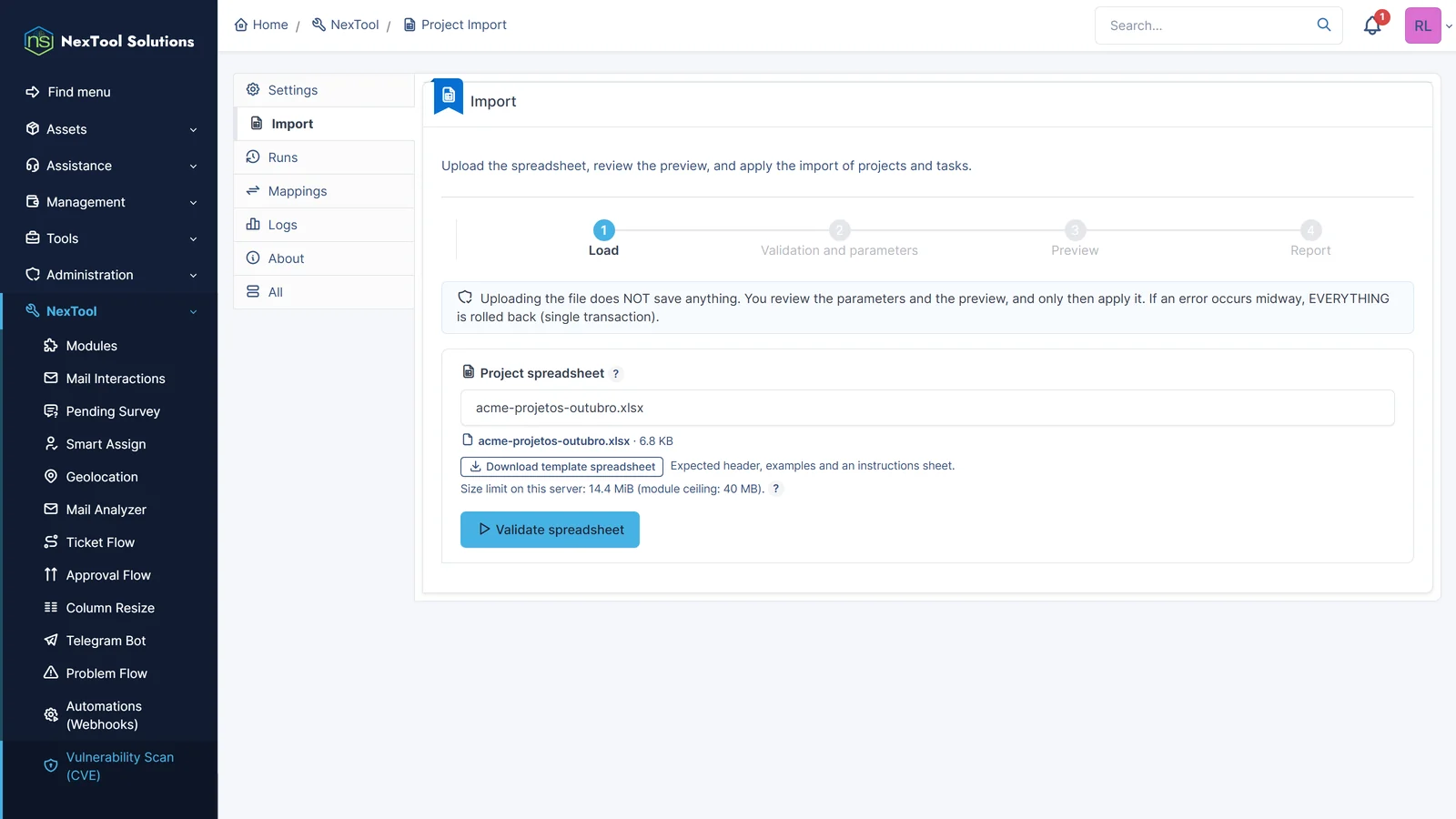Click the Home breadcrumb house icon
This screenshot has width=1456, height=819.
[241, 25]
